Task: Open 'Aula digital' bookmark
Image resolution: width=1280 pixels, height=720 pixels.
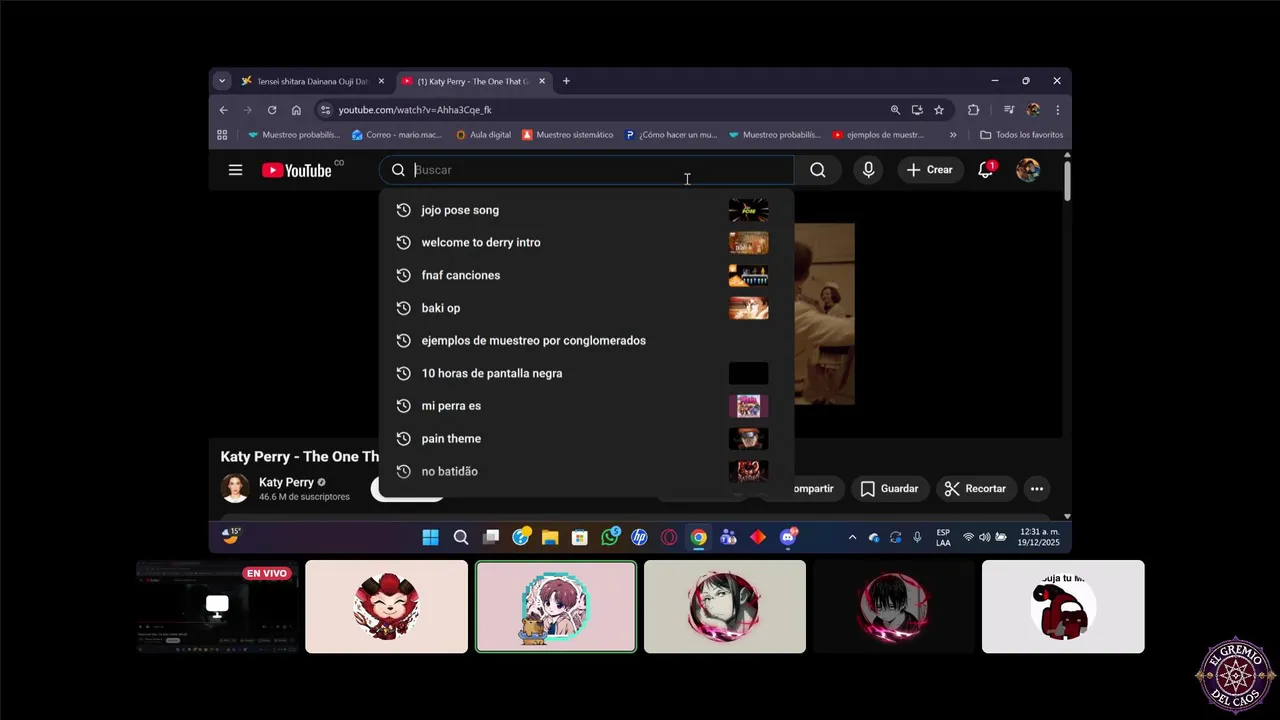Action: tap(483, 135)
